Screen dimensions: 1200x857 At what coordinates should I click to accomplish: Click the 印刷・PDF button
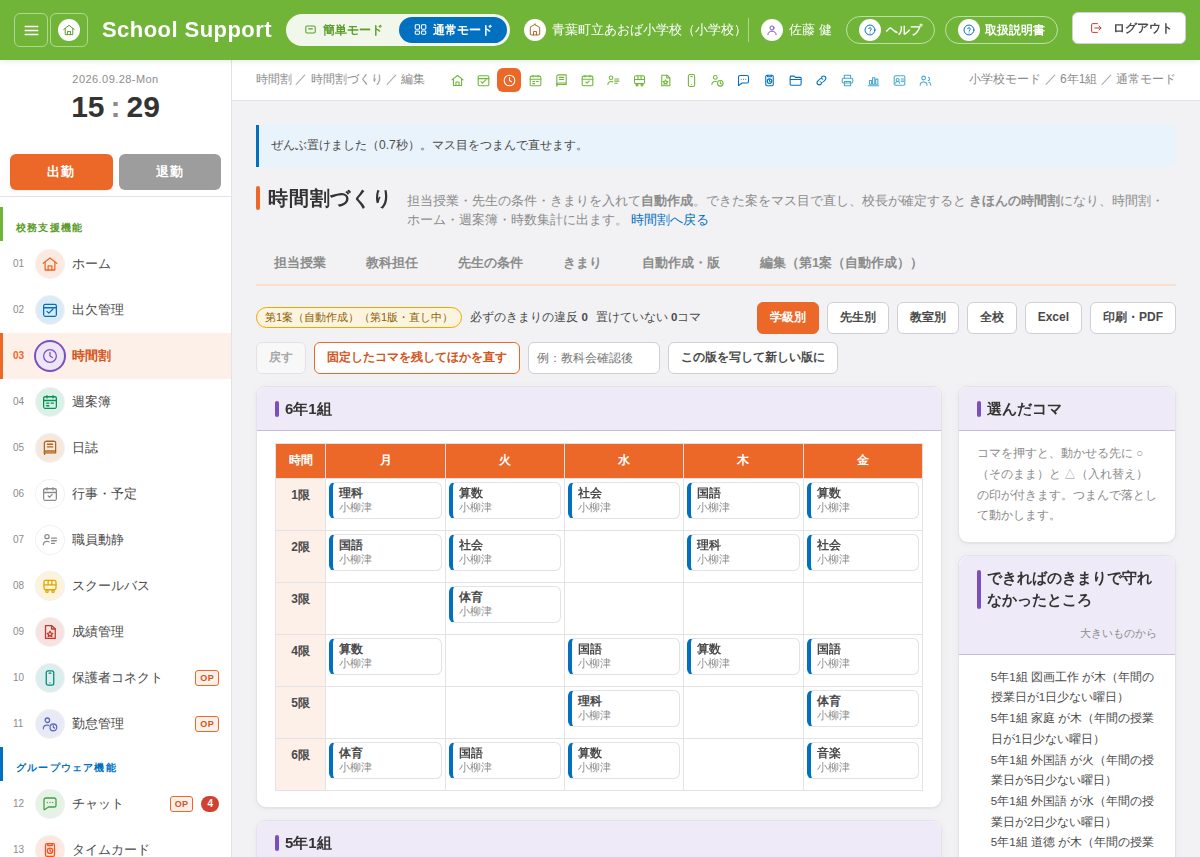1133,317
